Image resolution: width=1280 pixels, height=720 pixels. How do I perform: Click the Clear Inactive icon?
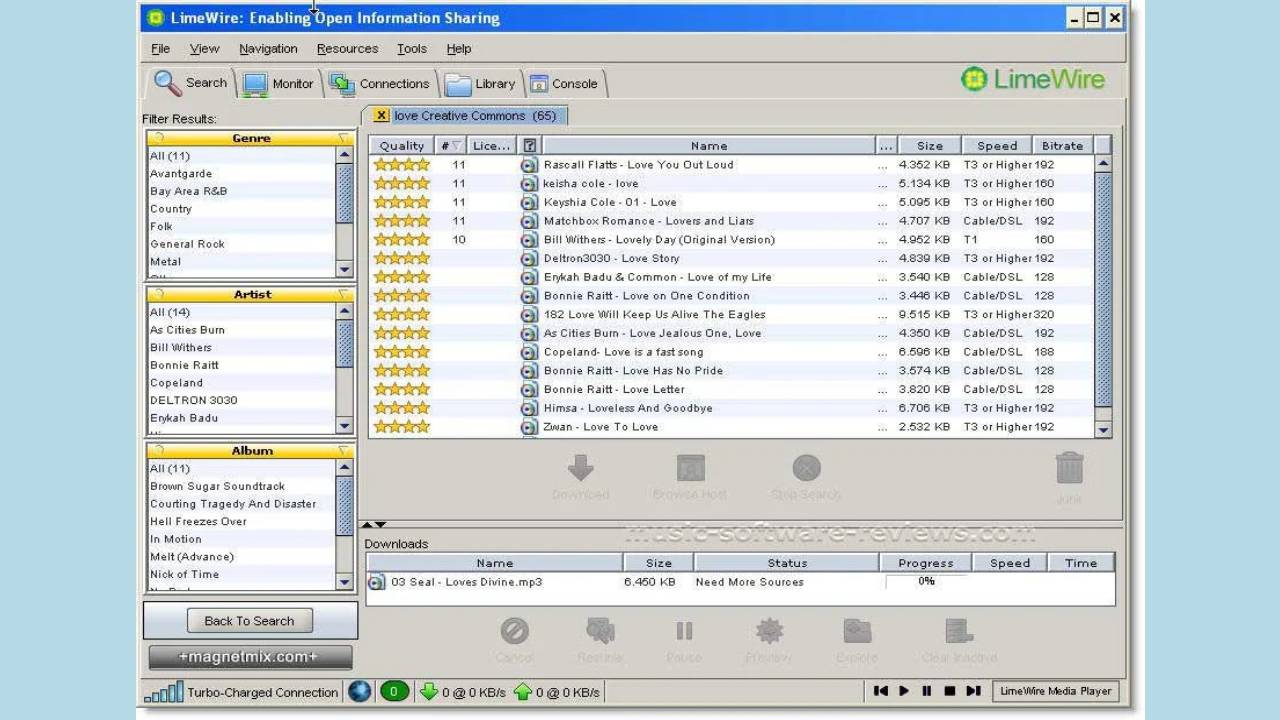pos(959,631)
